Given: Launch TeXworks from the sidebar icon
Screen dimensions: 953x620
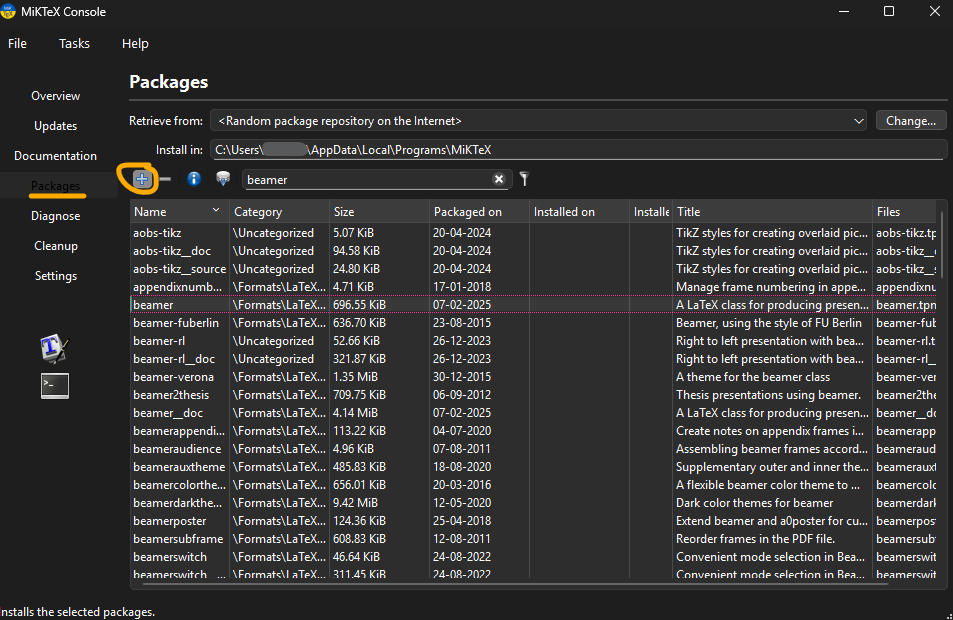Looking at the screenshot, I should (x=54, y=349).
